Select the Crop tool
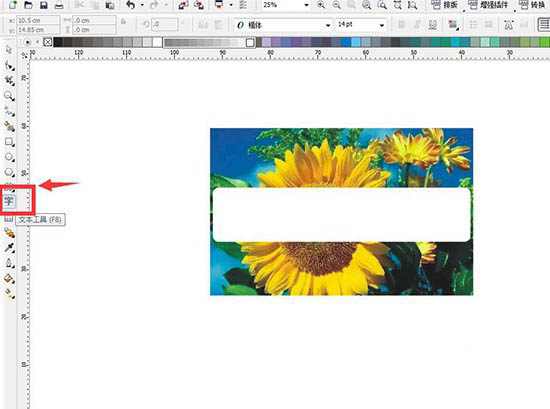 [x=9, y=81]
